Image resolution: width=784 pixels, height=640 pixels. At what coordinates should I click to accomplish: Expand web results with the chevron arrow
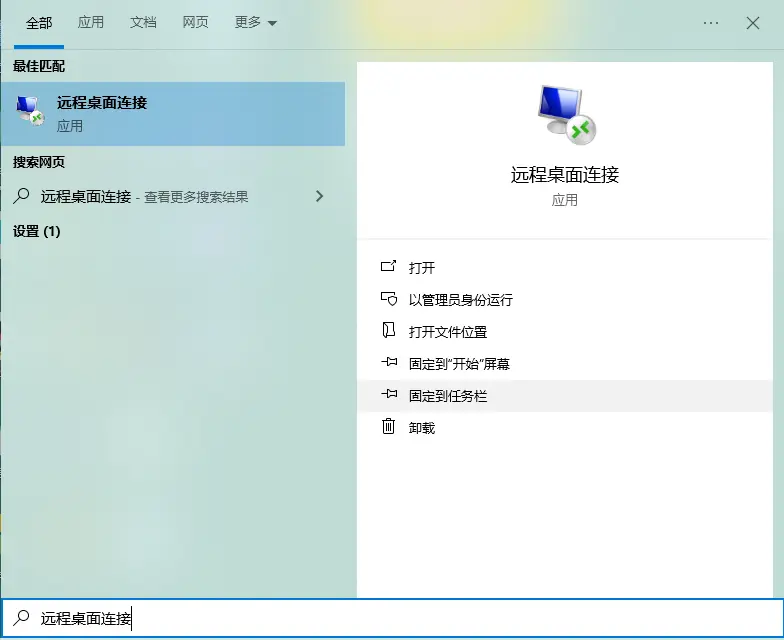point(320,197)
